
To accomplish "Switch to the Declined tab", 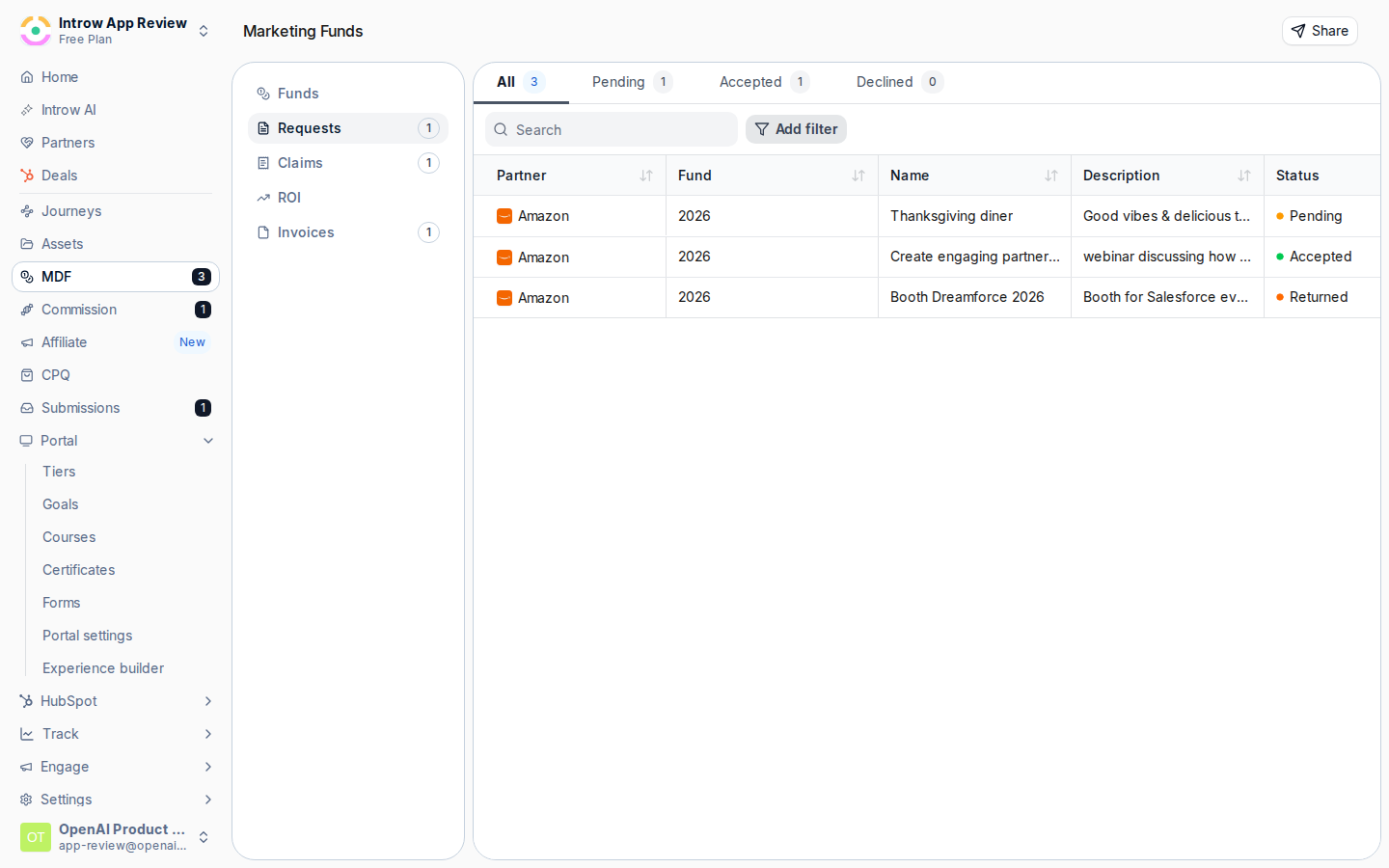I will [899, 82].
